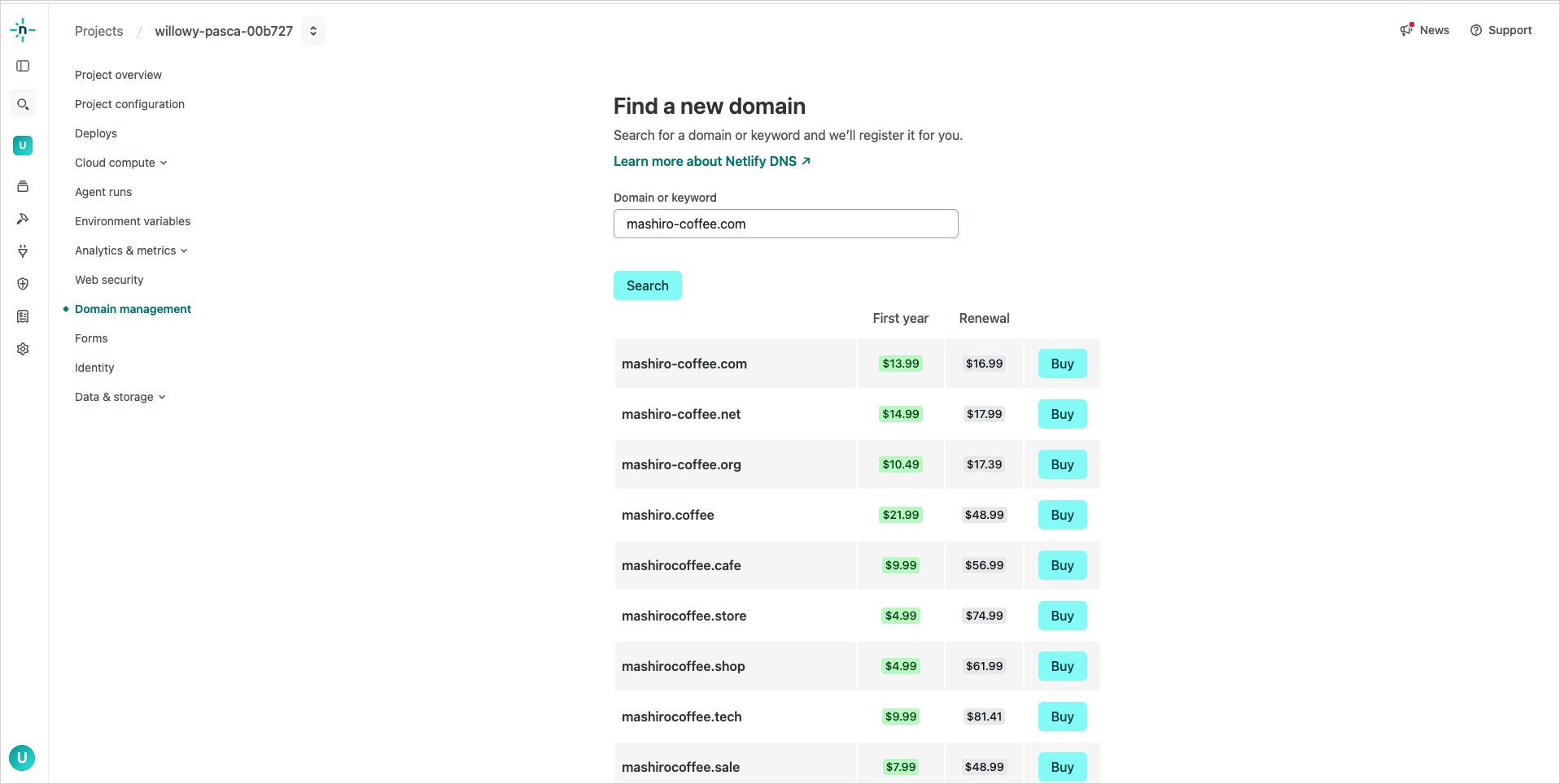Click the Find a new domain heading
This screenshot has width=1560, height=784.
coord(710,107)
